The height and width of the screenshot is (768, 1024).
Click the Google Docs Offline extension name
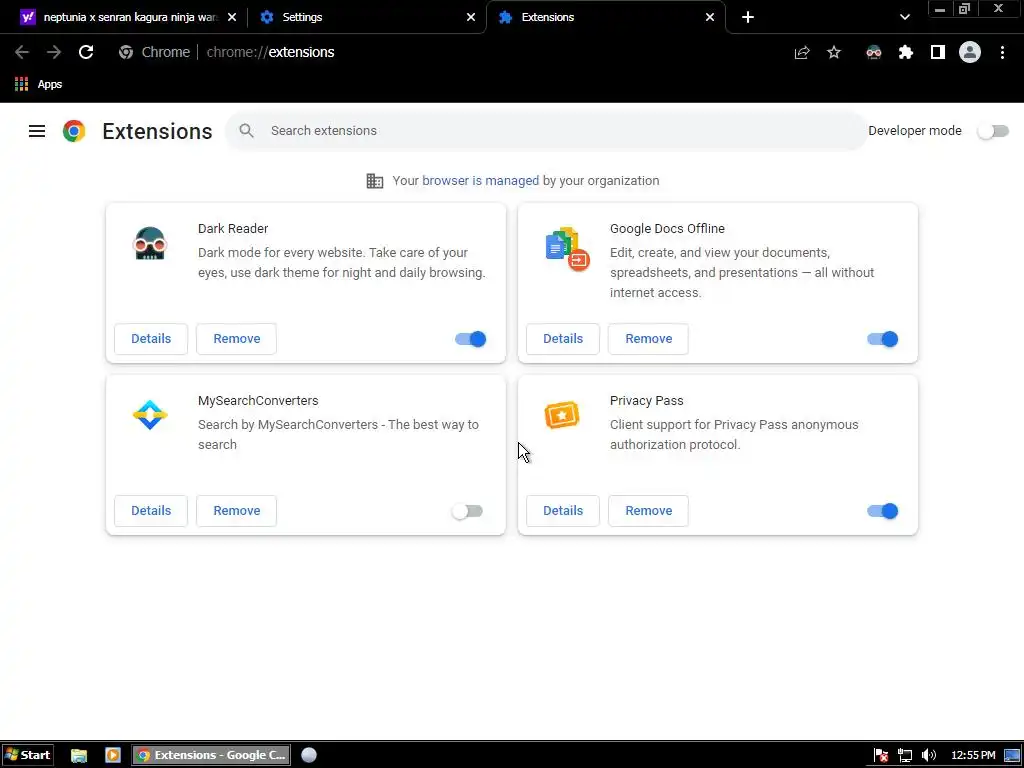click(x=667, y=229)
